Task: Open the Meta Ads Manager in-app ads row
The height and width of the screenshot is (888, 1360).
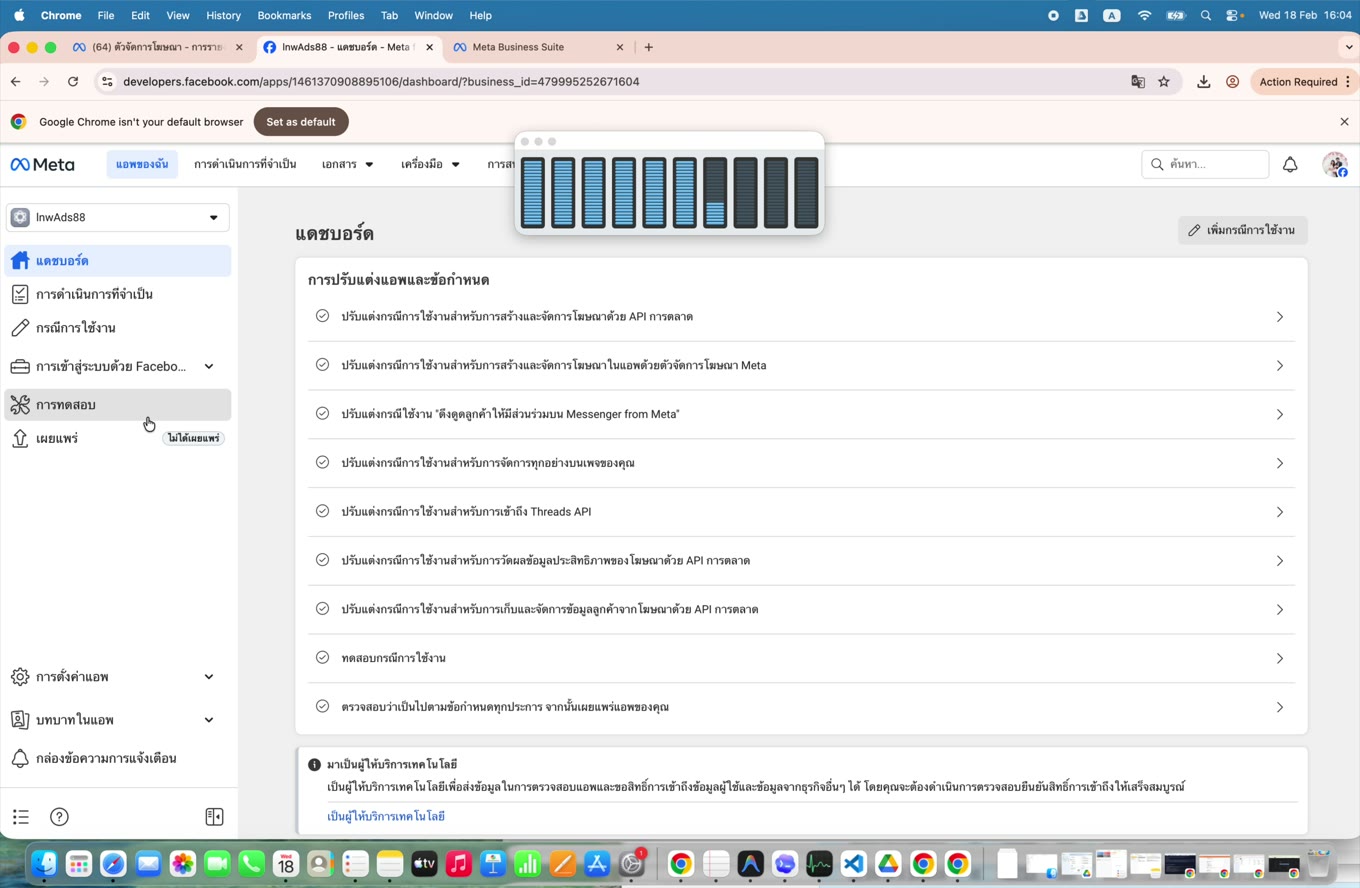Action: 801,366
